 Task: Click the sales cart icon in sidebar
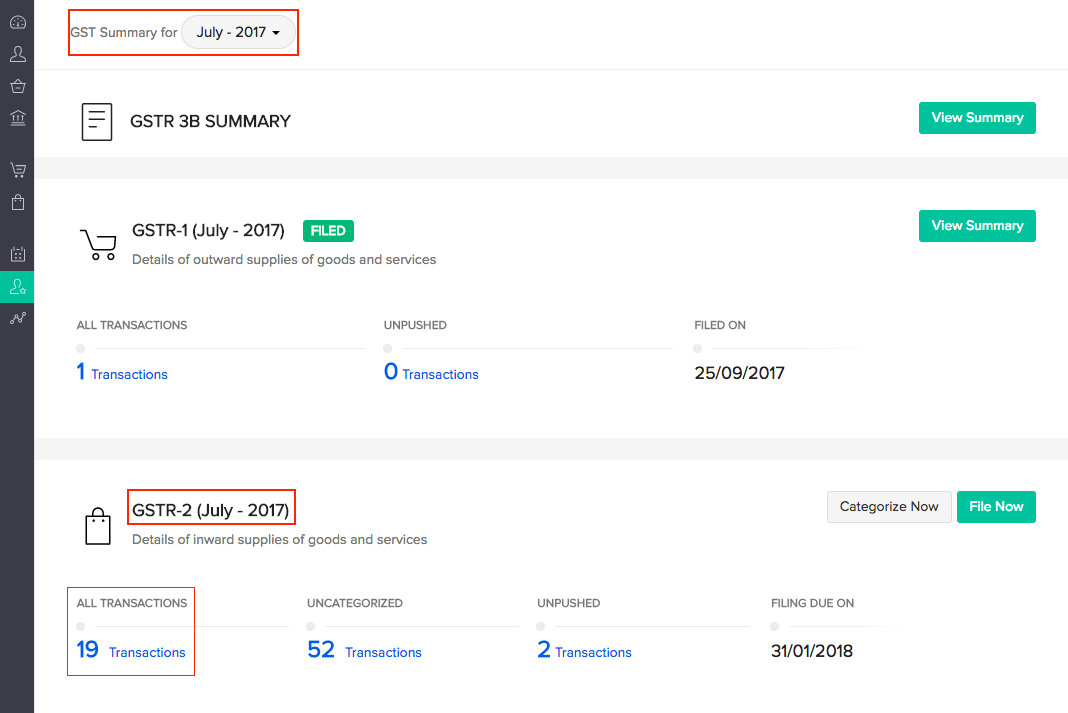tap(17, 169)
